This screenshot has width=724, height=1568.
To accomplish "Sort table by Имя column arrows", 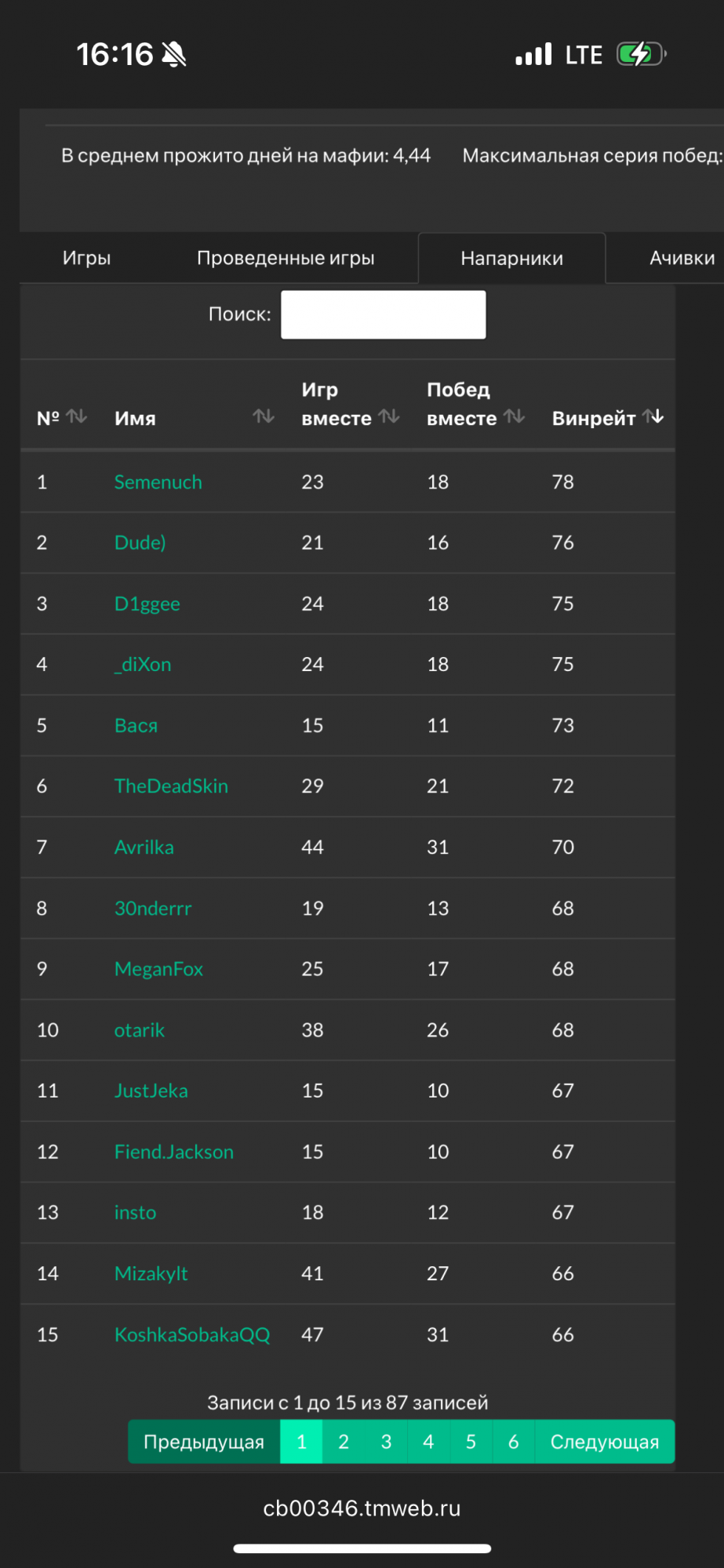I will coord(264,416).
